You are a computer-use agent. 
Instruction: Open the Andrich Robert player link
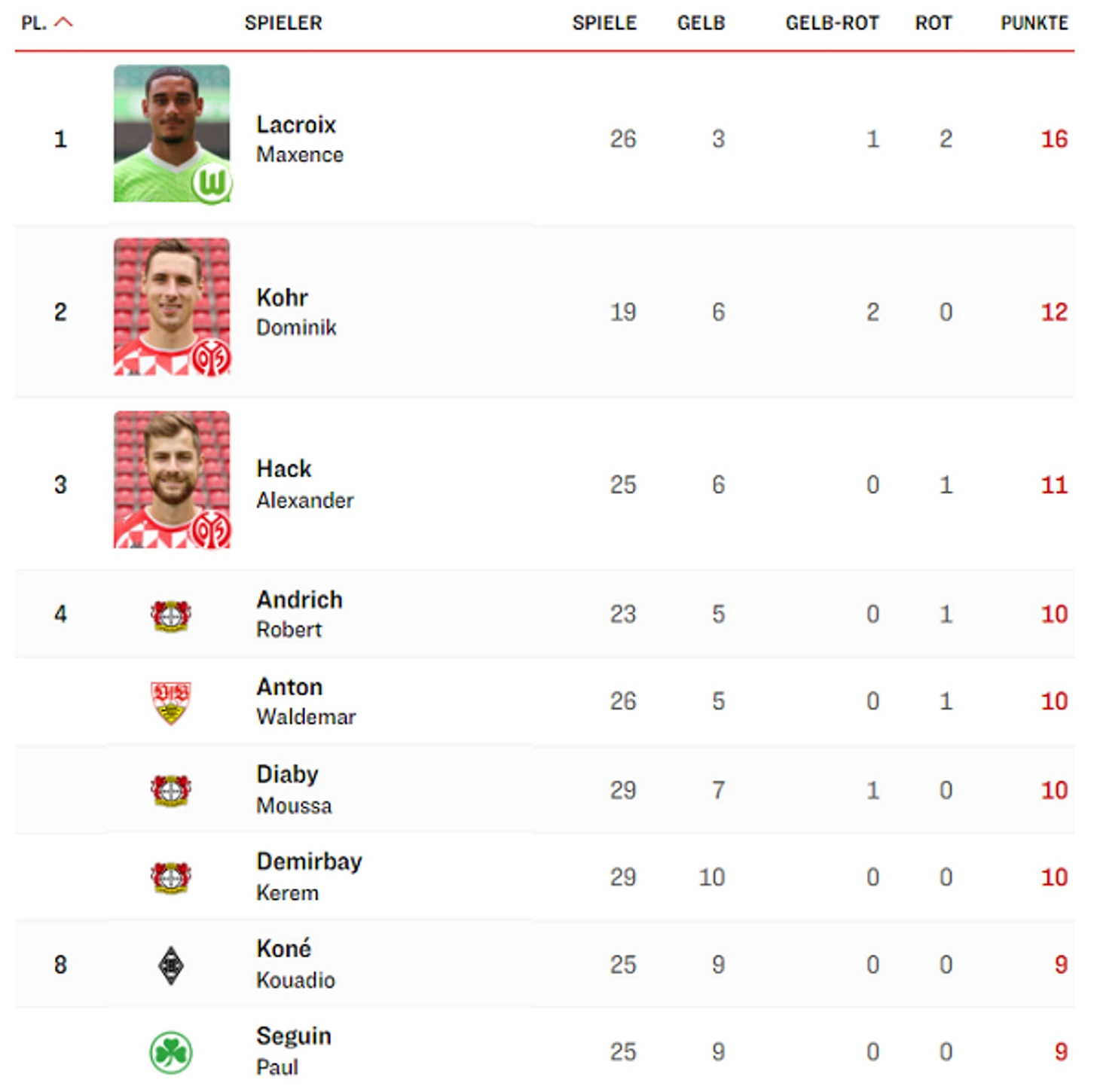pyautogui.click(x=299, y=614)
